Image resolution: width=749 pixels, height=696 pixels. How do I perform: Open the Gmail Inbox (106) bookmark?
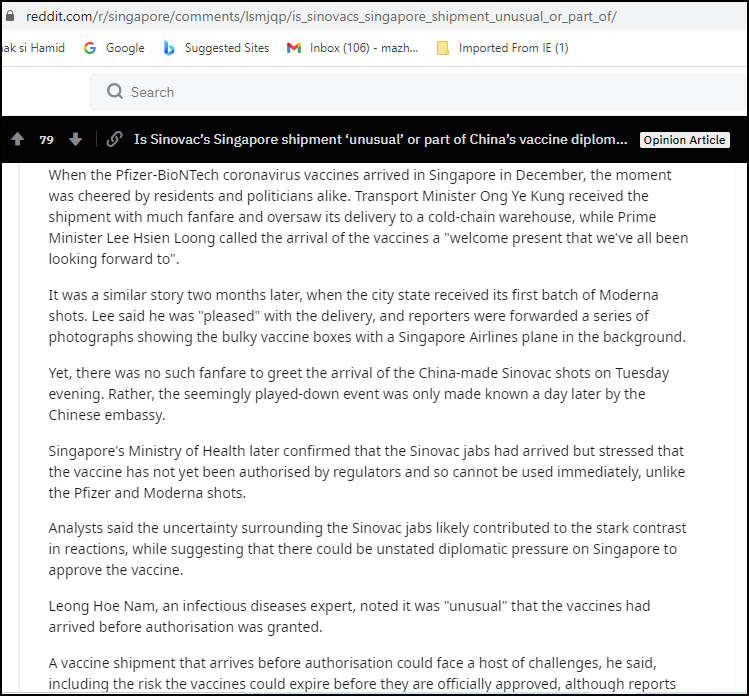(x=353, y=48)
